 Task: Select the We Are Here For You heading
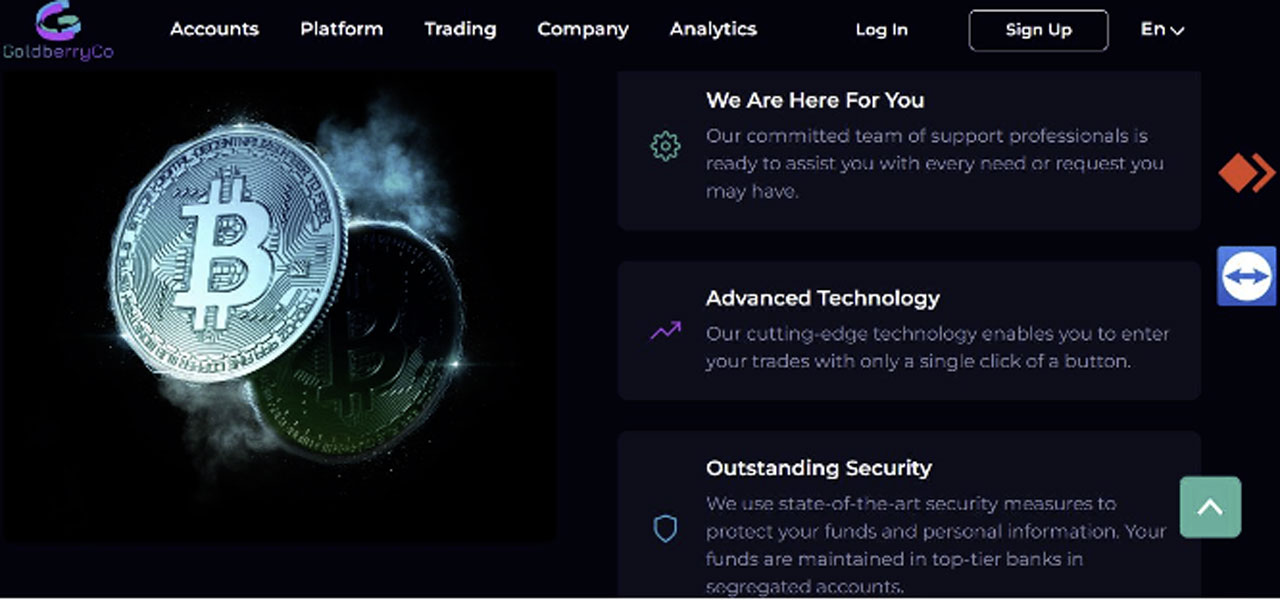pos(815,100)
